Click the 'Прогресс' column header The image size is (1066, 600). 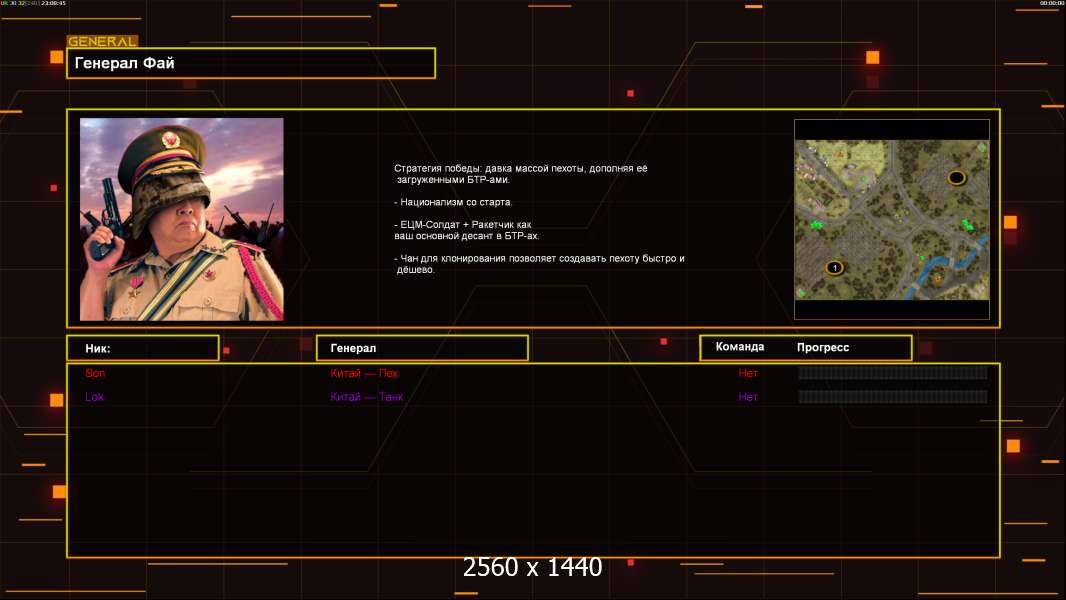823,347
